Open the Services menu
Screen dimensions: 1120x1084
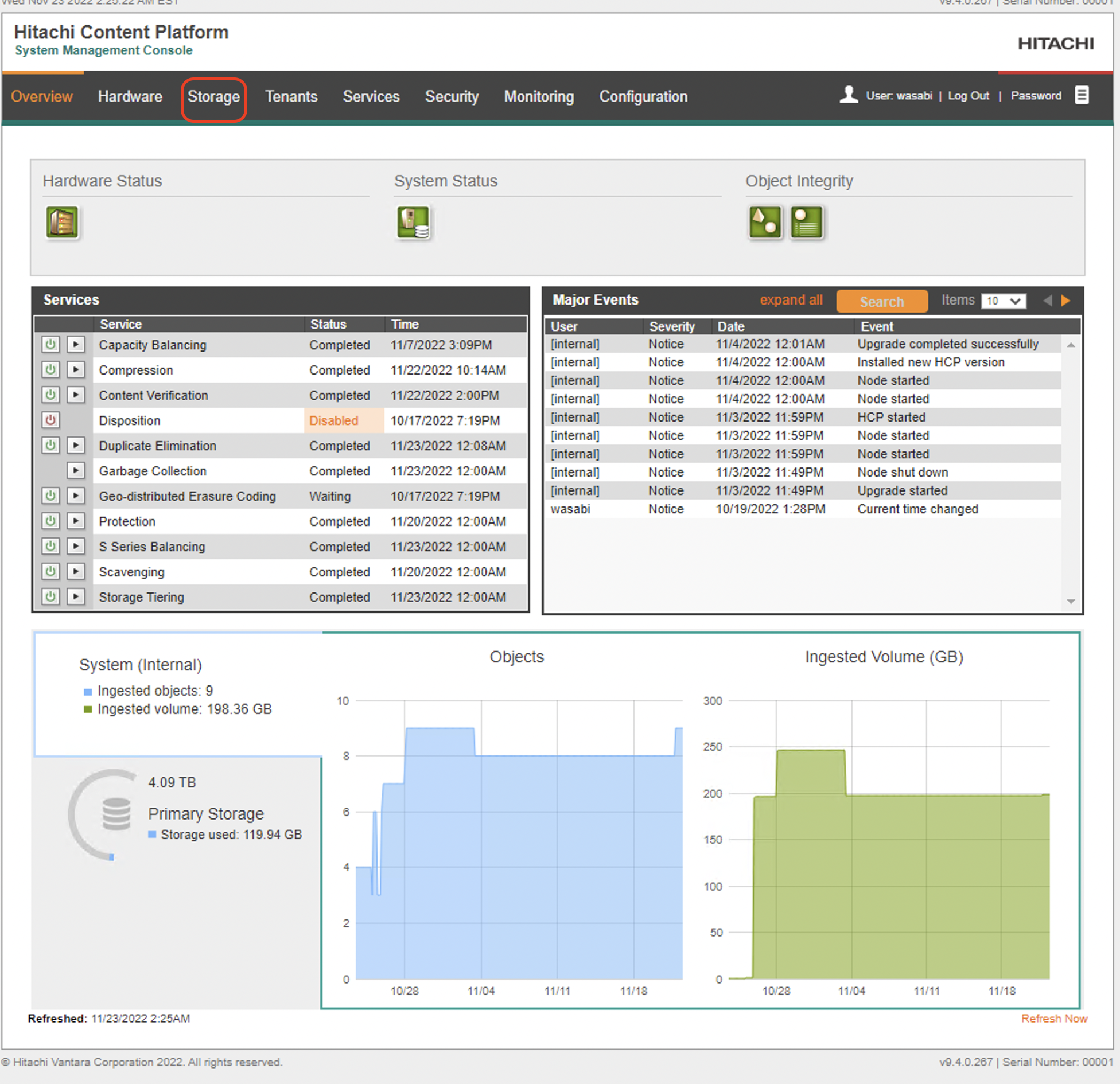pos(371,96)
